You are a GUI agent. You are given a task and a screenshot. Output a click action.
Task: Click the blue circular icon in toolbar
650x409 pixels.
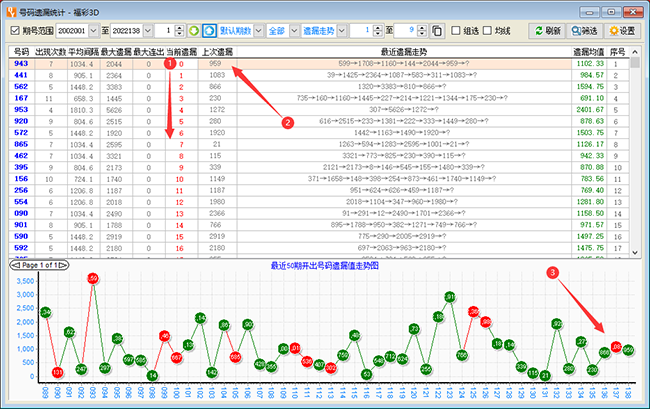(208, 31)
